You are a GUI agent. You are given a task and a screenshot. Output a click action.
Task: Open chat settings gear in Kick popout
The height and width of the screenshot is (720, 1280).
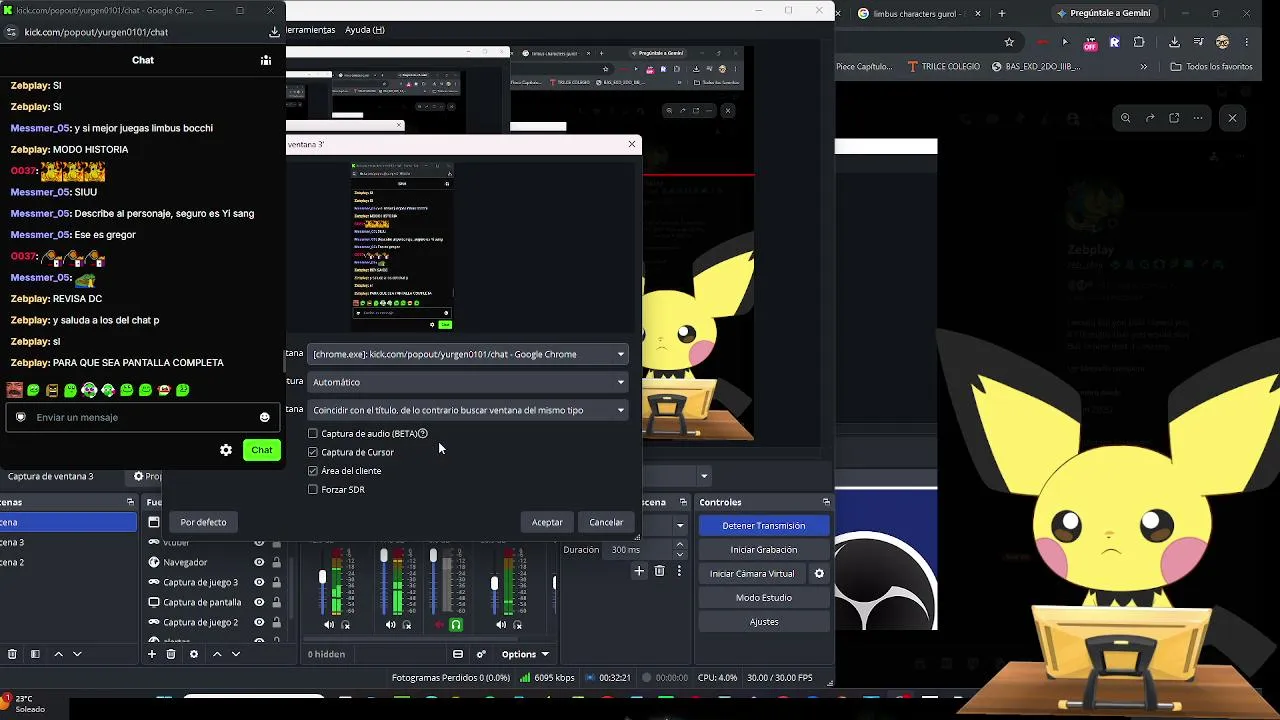tap(226, 450)
